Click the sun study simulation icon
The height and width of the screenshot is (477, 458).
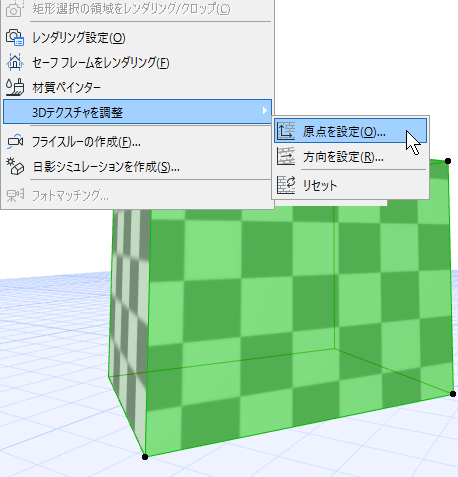point(15,166)
